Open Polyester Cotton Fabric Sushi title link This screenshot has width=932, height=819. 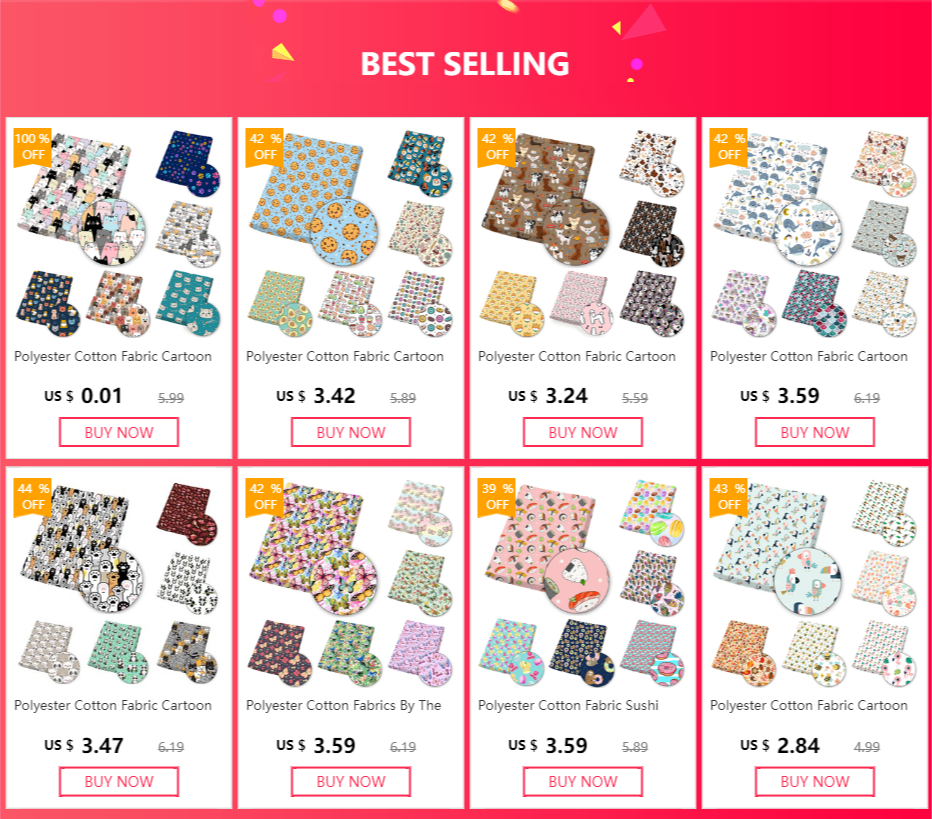click(568, 705)
